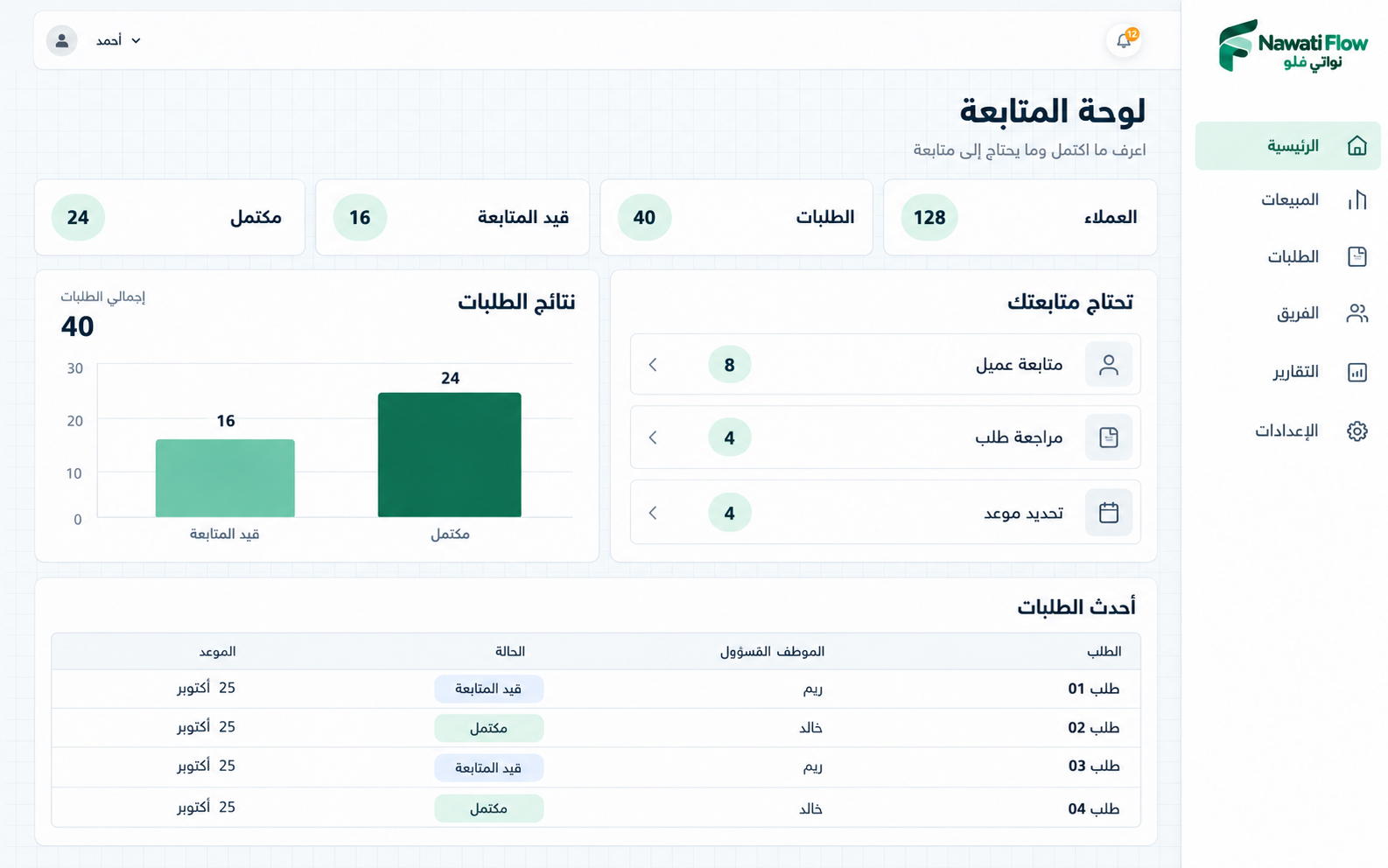Expand the أحمد user dropdown arrow

136,41
